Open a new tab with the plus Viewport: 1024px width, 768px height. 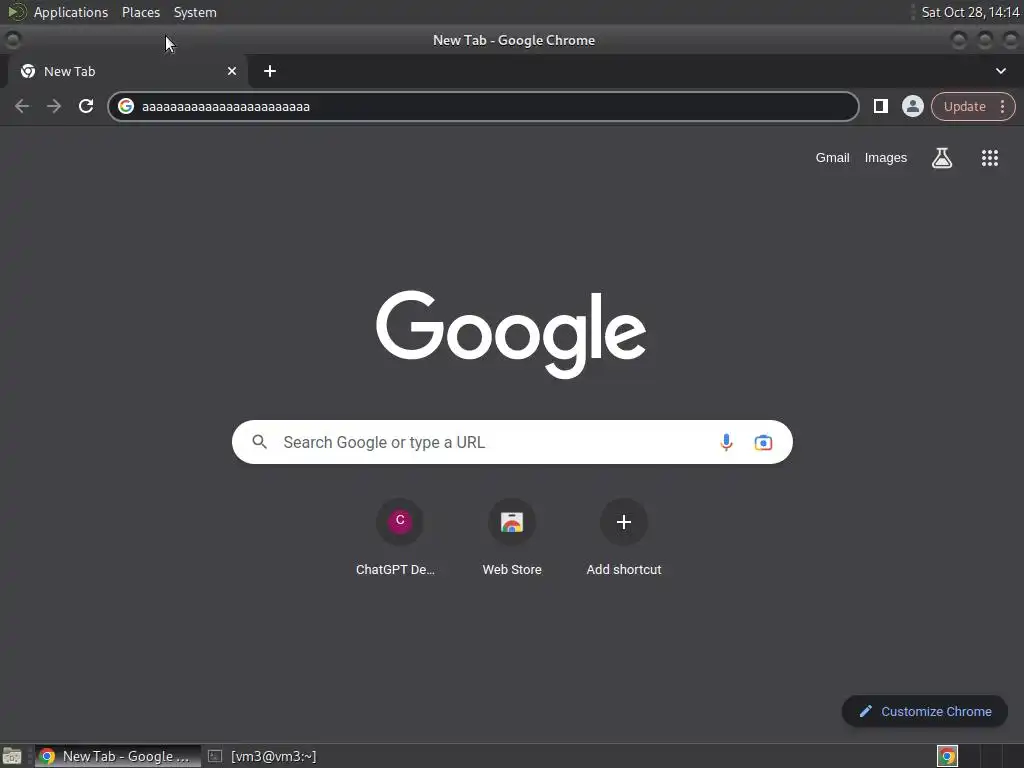[270, 71]
